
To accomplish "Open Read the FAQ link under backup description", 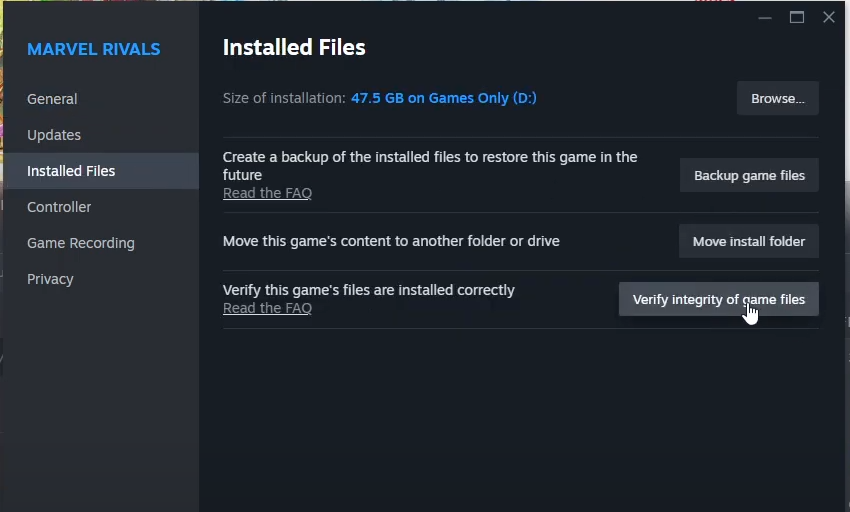I will (267, 193).
